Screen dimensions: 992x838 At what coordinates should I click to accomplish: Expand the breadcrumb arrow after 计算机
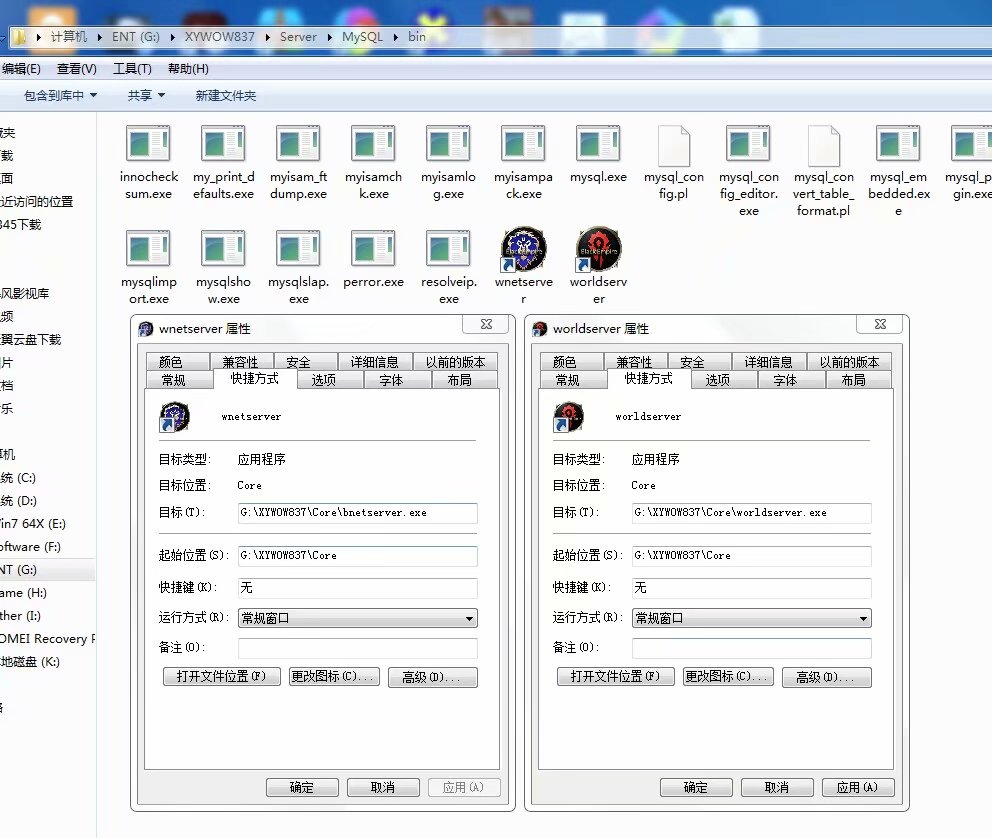(x=100, y=37)
